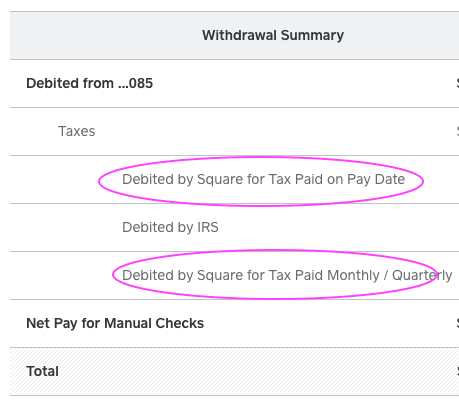This screenshot has width=459, height=401.
Task: Click the cut-off amount beside Net Pay for Manual Checks
Action: pyautogui.click(x=457, y=323)
